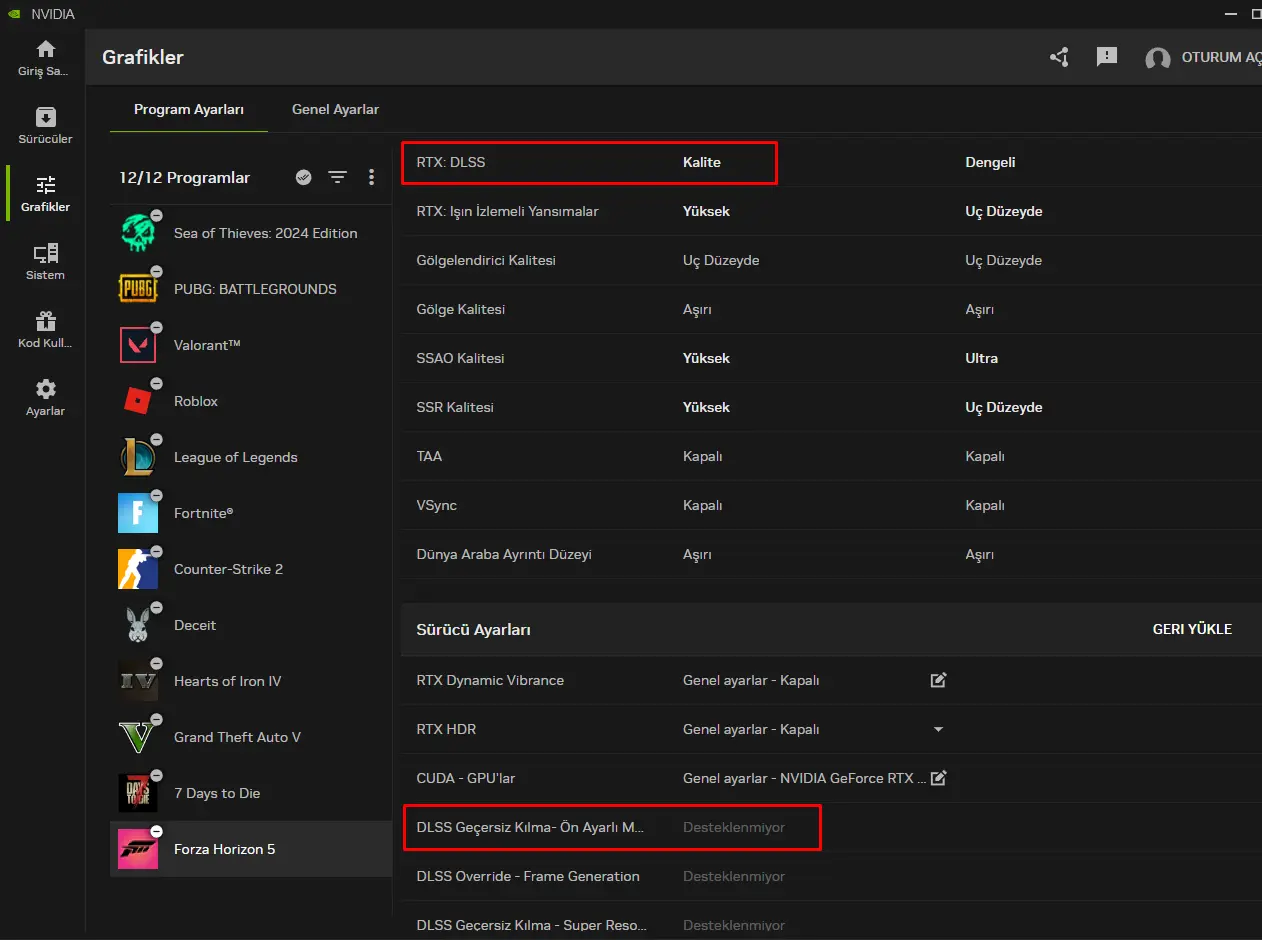Click RTX: Işın İzlemeli Yansımalar row label

pos(508,211)
